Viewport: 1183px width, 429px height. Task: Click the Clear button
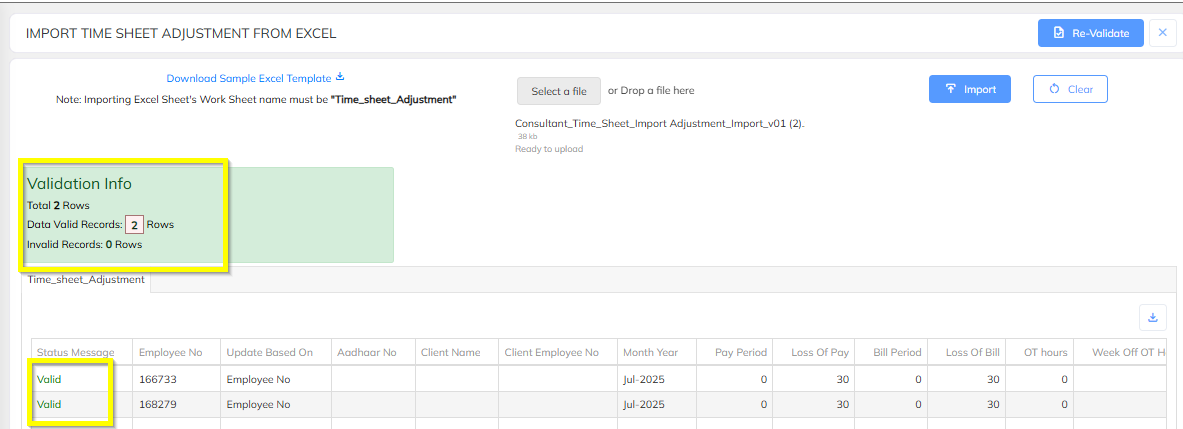[1070, 89]
